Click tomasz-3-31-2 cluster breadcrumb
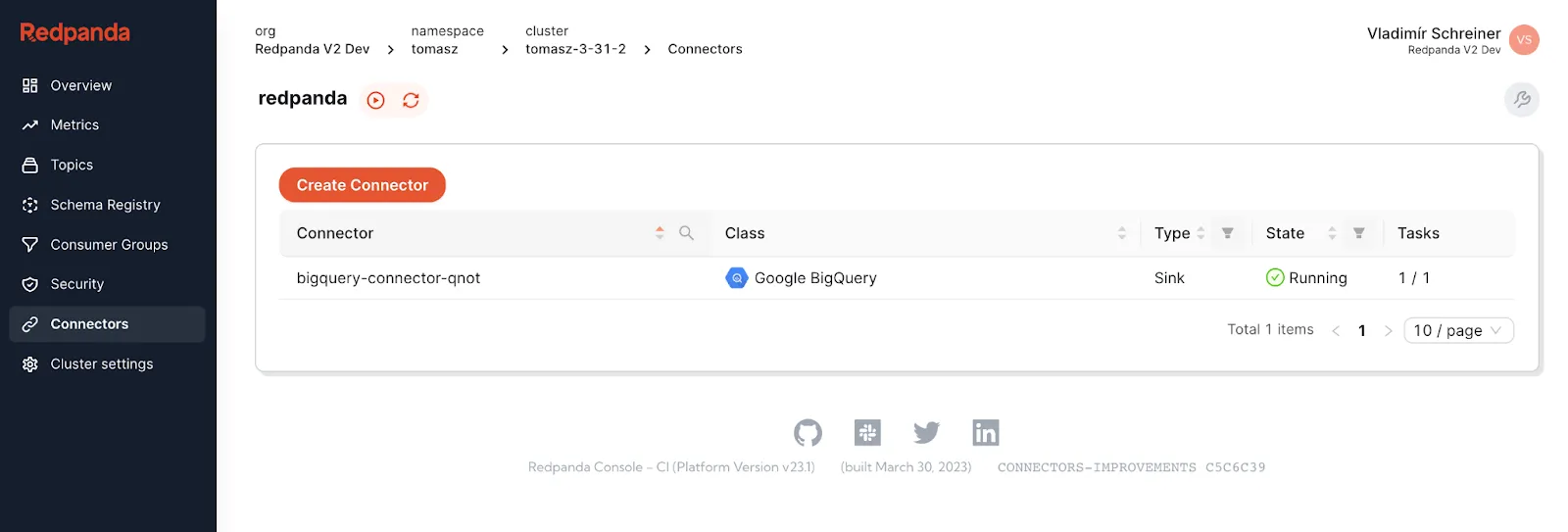This screenshot has height=532, width=1568. click(x=575, y=49)
